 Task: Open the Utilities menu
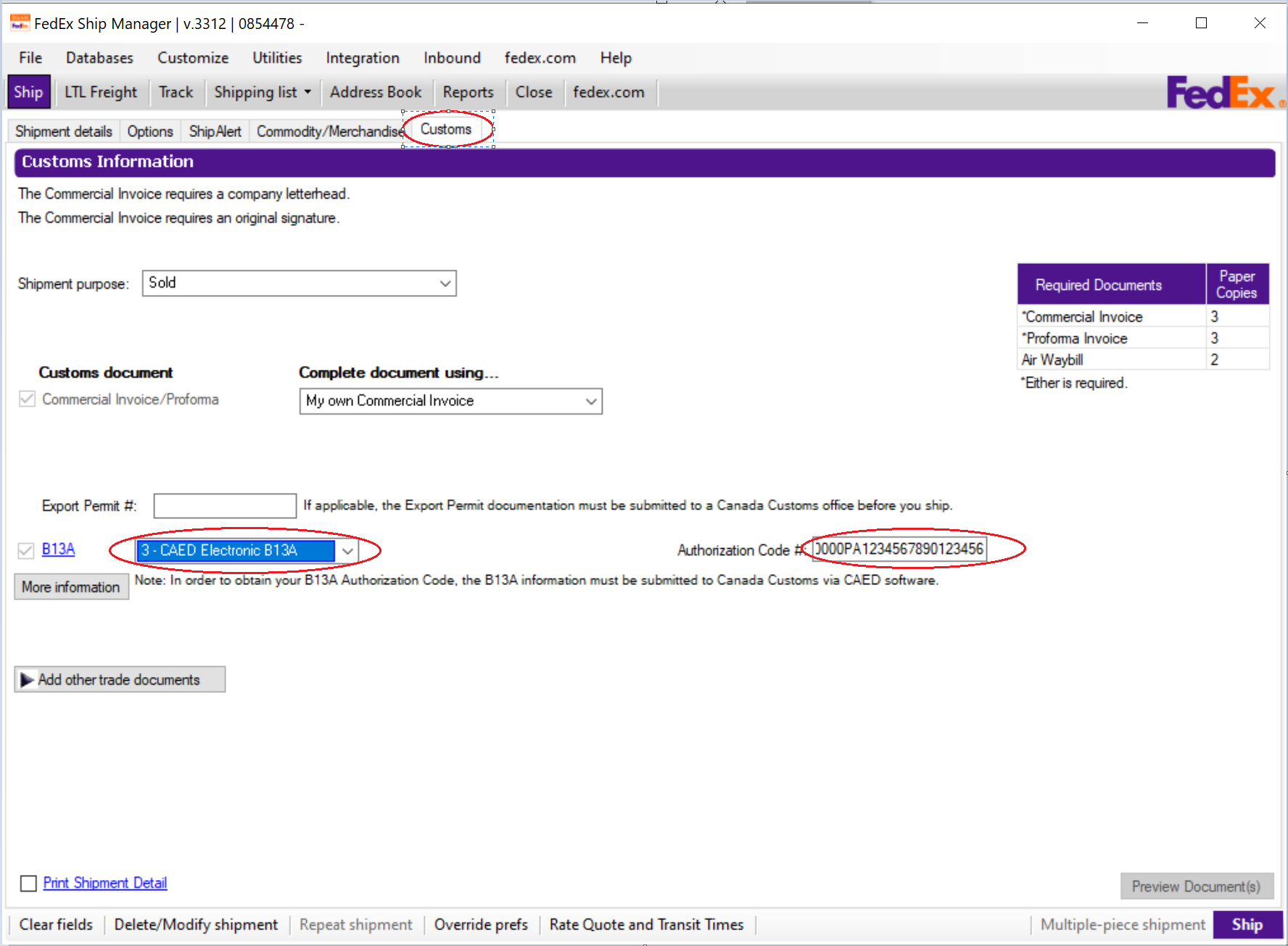pos(277,58)
